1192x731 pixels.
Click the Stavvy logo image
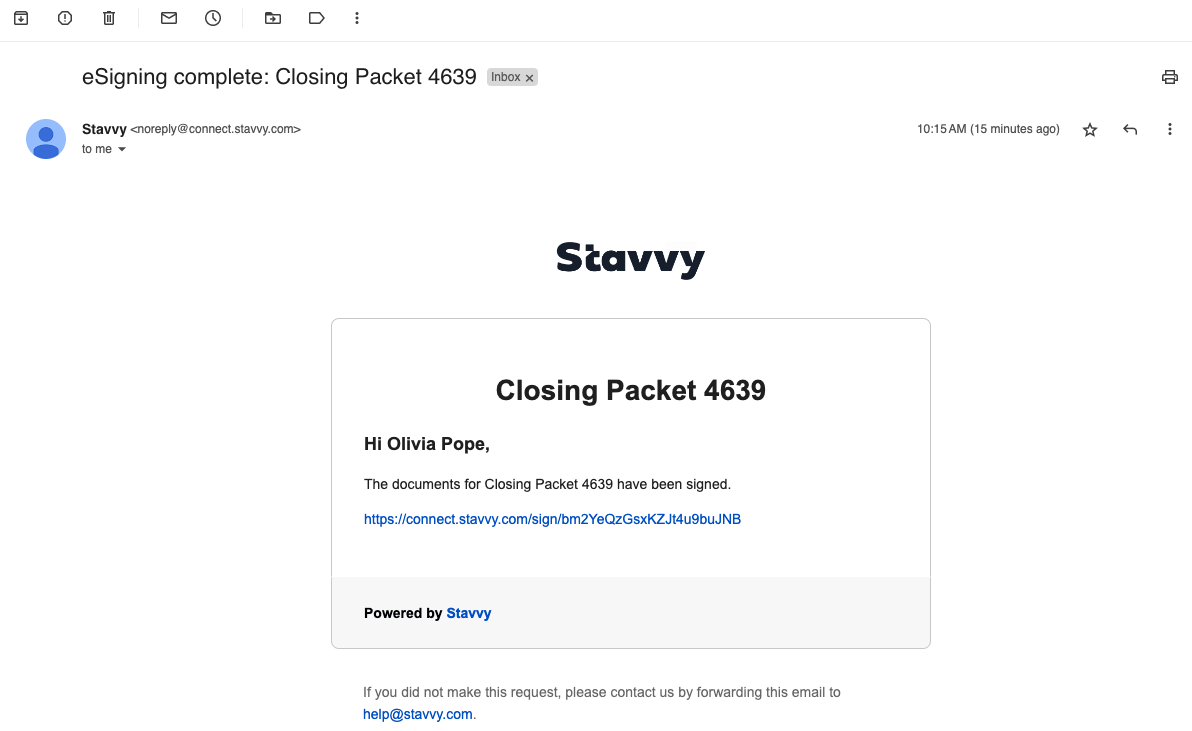pyautogui.click(x=630, y=260)
